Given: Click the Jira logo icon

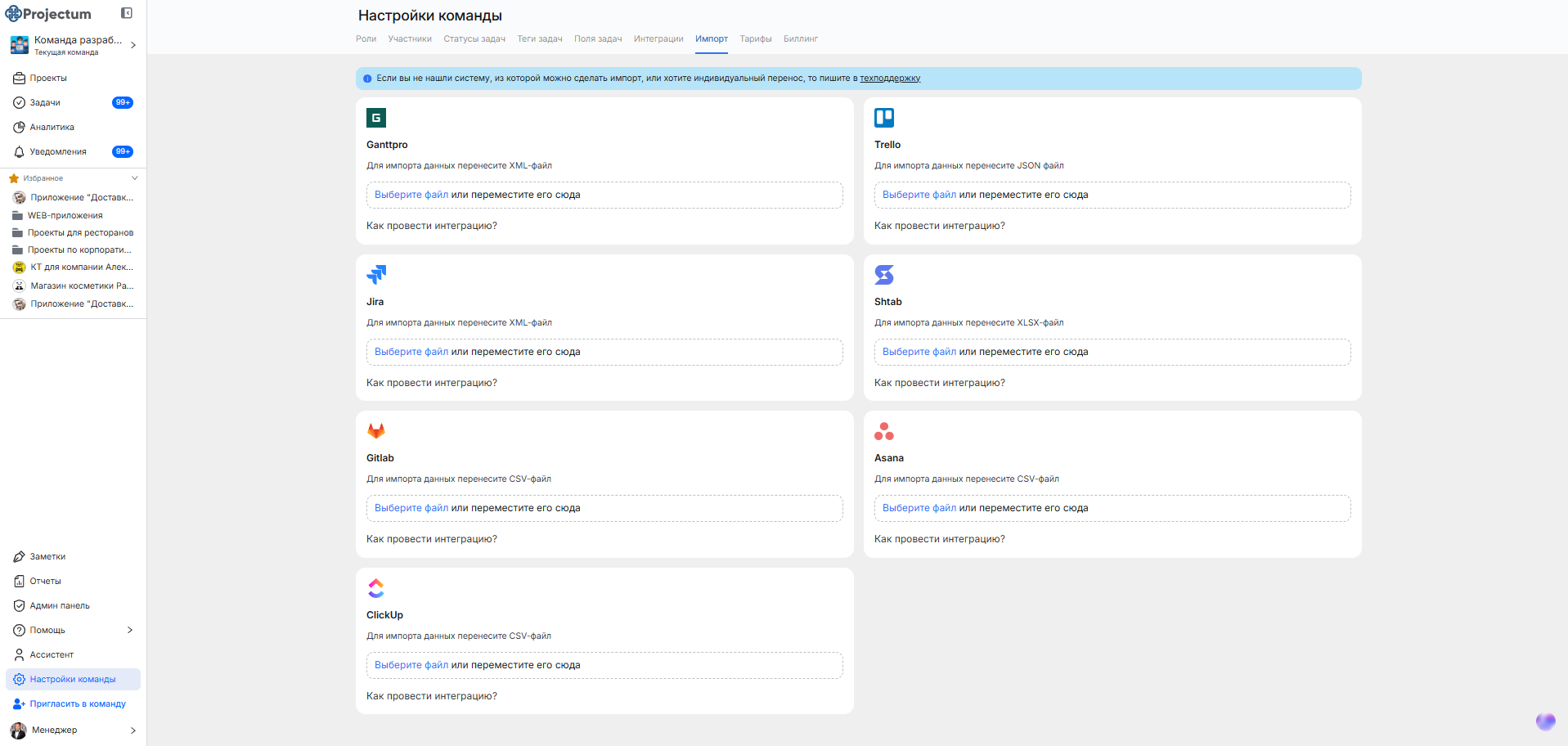Looking at the screenshot, I should point(376,275).
